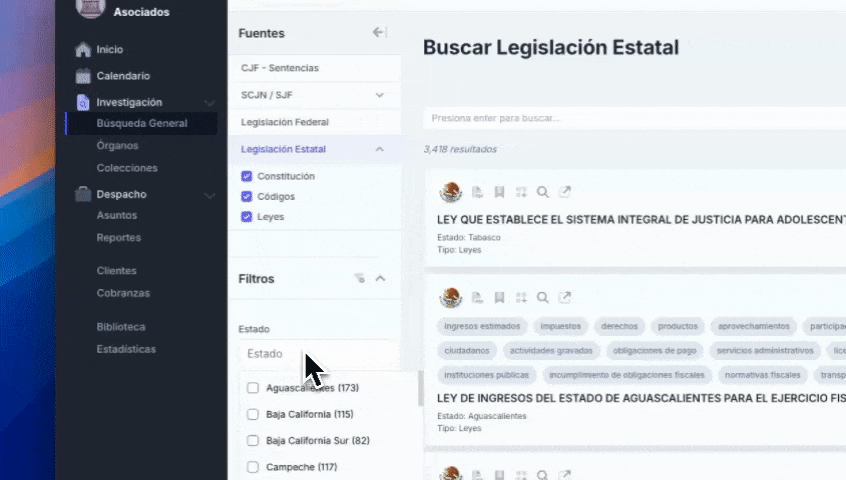Check the Baja California (115) filter
This screenshot has height=480, width=846.
(x=253, y=414)
